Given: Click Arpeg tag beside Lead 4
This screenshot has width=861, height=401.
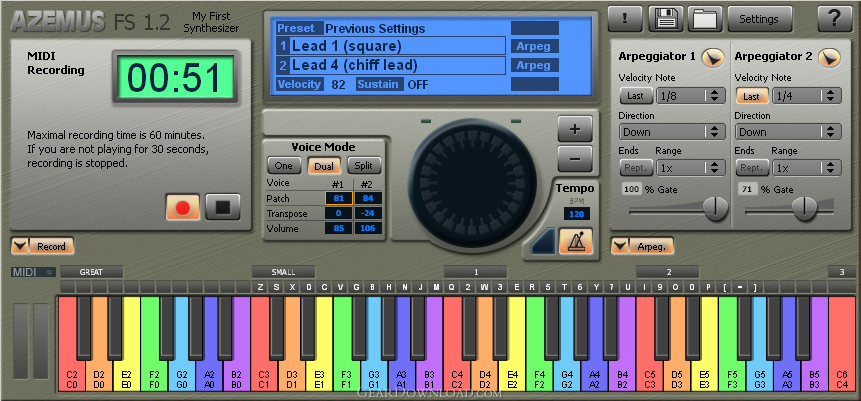Looking at the screenshot, I should [535, 66].
